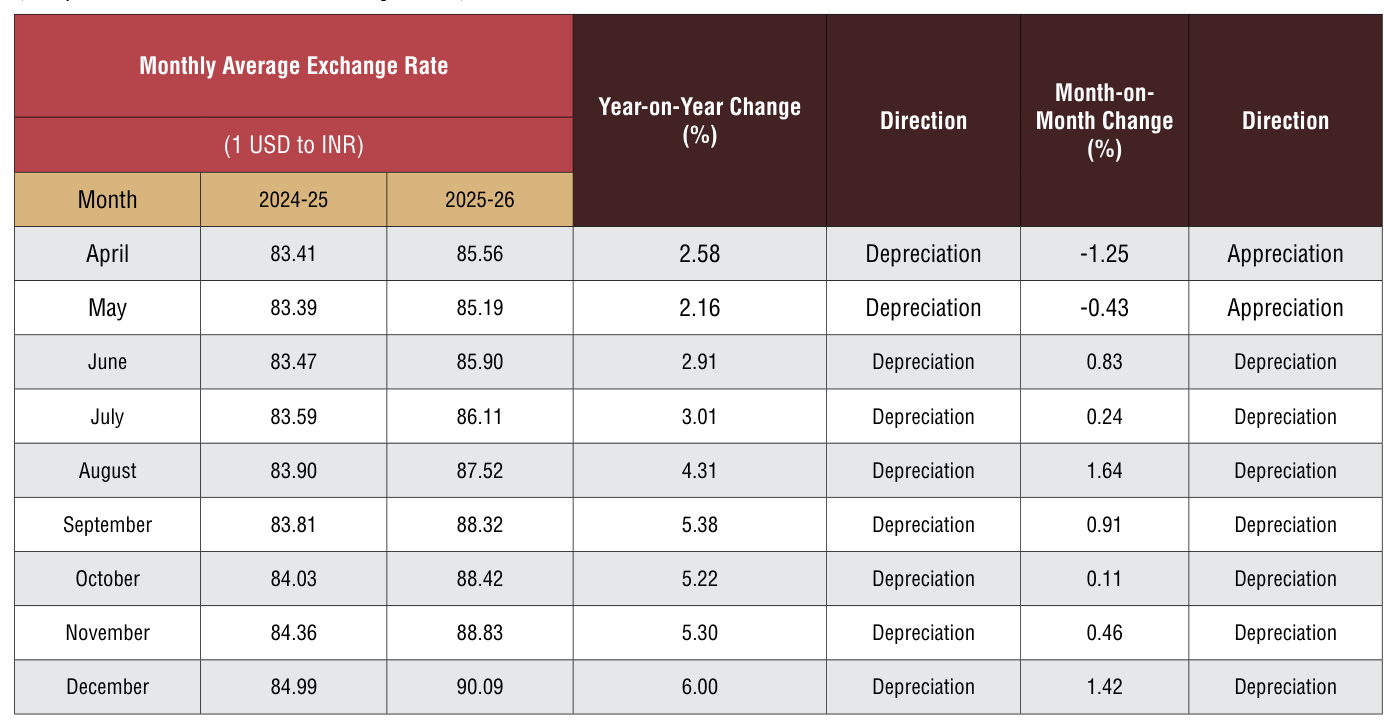Click the 2025-26 column header
Viewport: 1397px width, 728px height.
[480, 199]
